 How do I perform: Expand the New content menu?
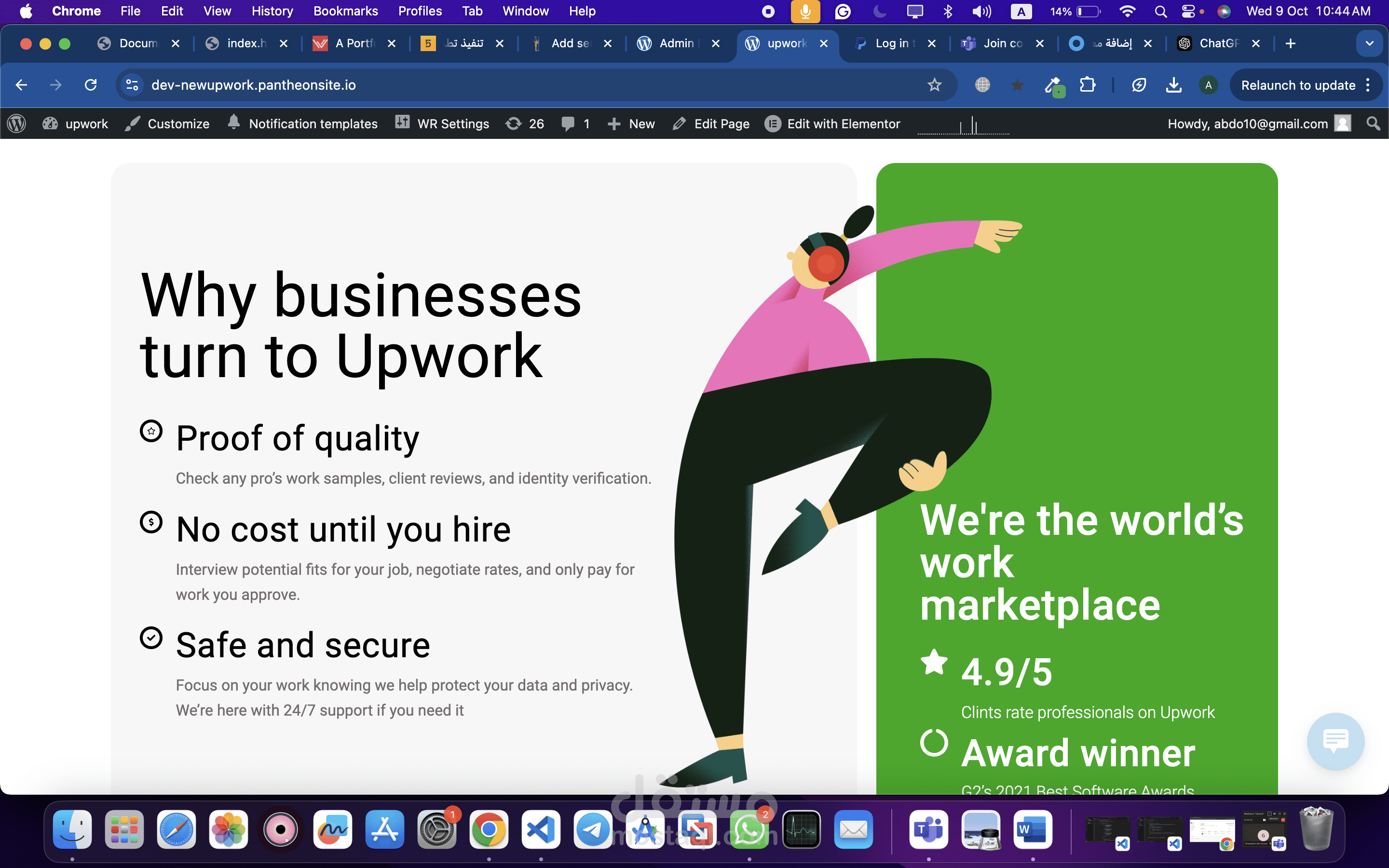pyautogui.click(x=631, y=123)
